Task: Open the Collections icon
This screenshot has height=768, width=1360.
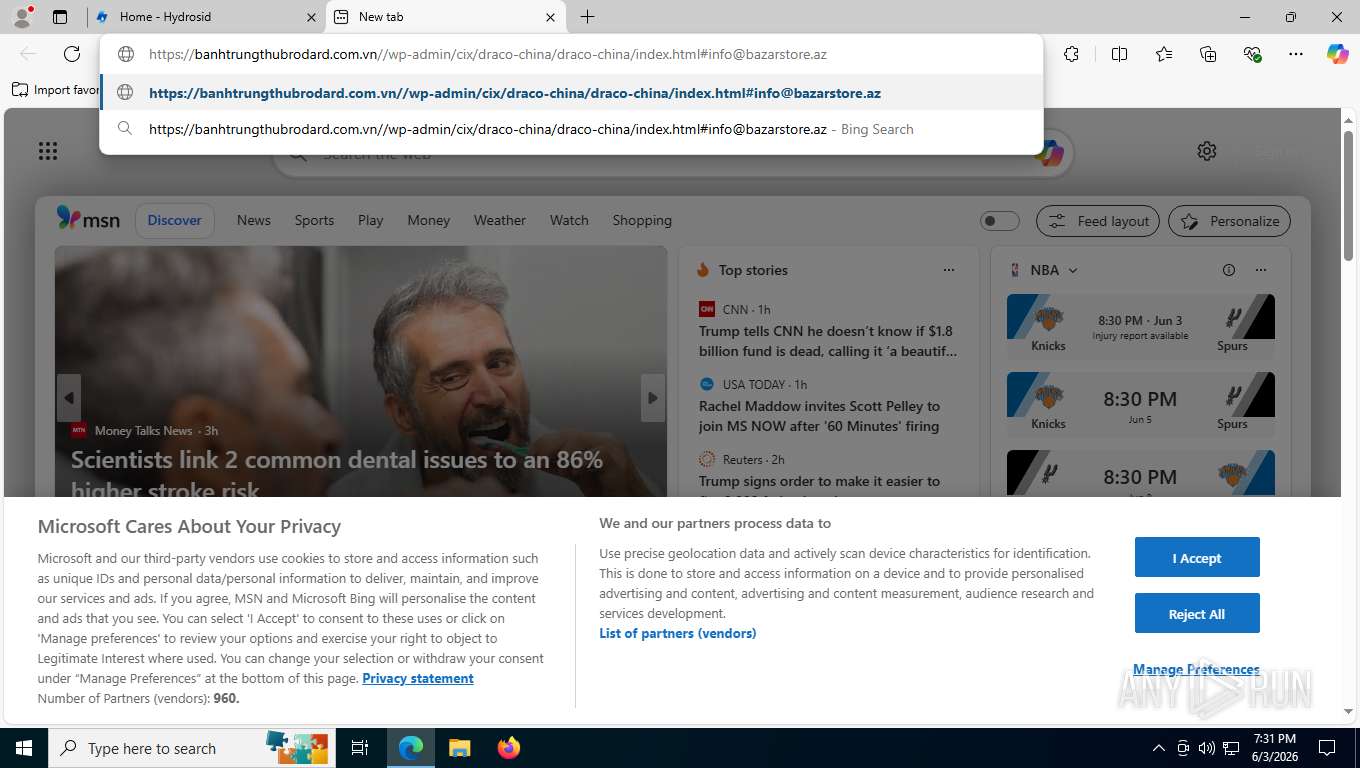Action: 1208,54
